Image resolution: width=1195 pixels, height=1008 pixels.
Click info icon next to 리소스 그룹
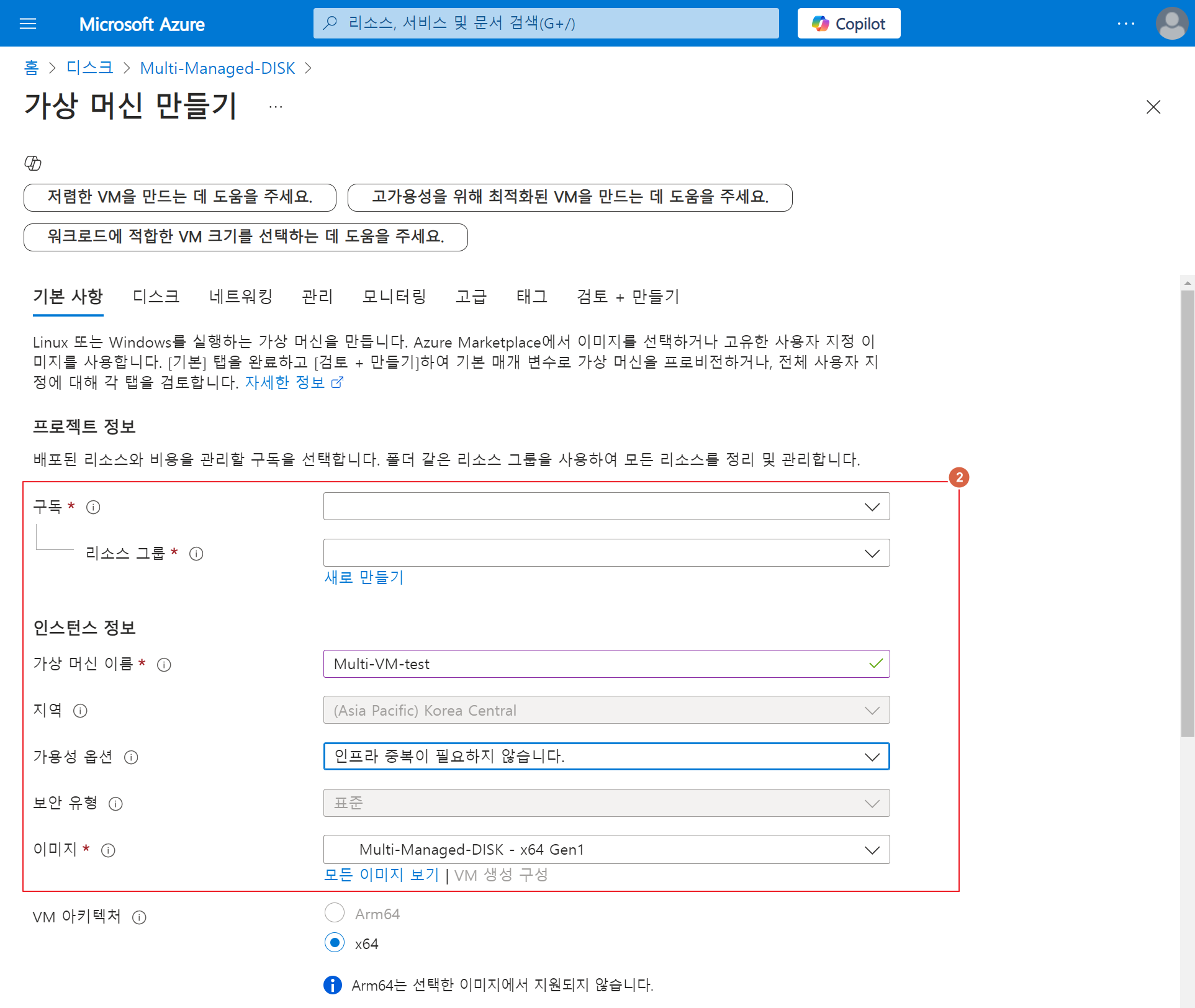point(196,554)
